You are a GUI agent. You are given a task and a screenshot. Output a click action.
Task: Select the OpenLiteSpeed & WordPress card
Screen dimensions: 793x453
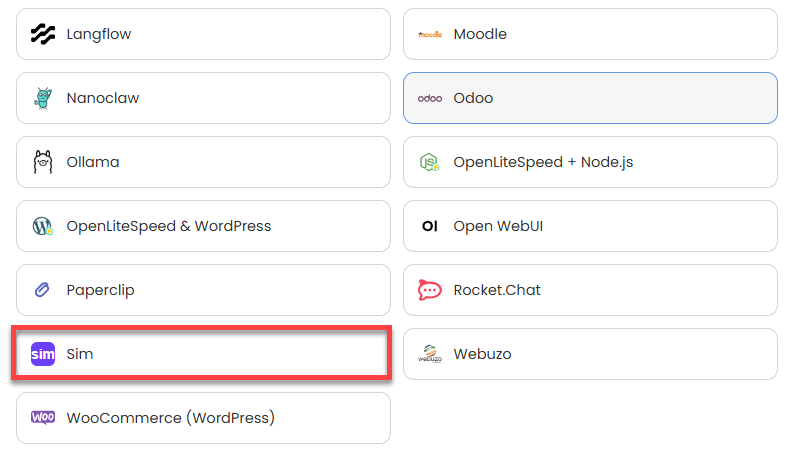coord(203,226)
